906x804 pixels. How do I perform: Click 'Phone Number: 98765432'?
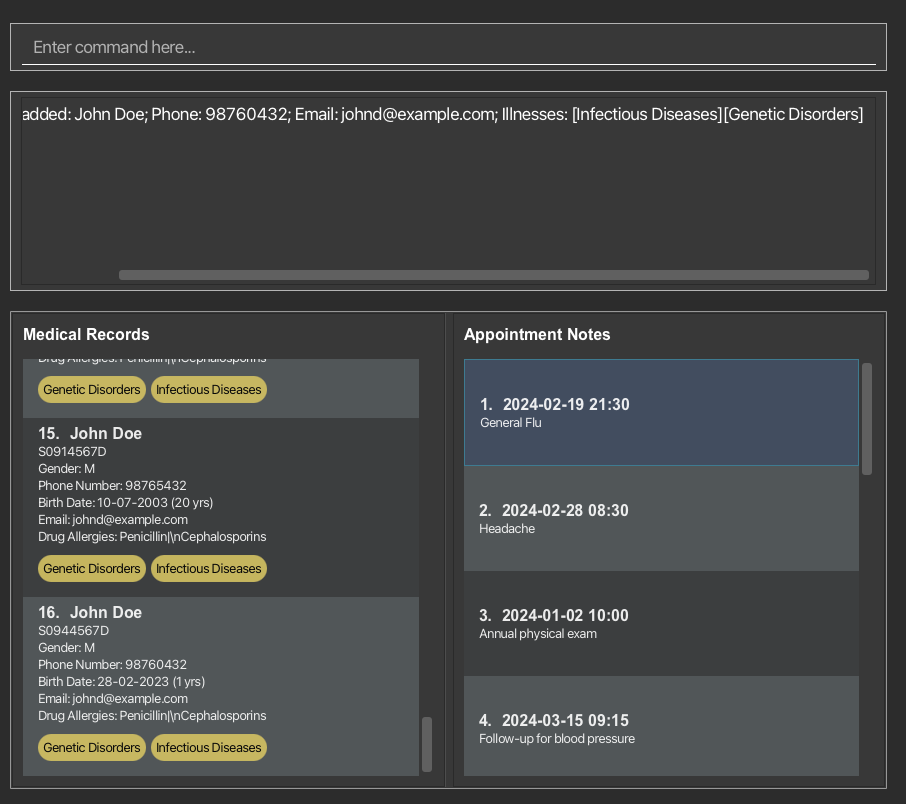pyautogui.click(x=112, y=486)
